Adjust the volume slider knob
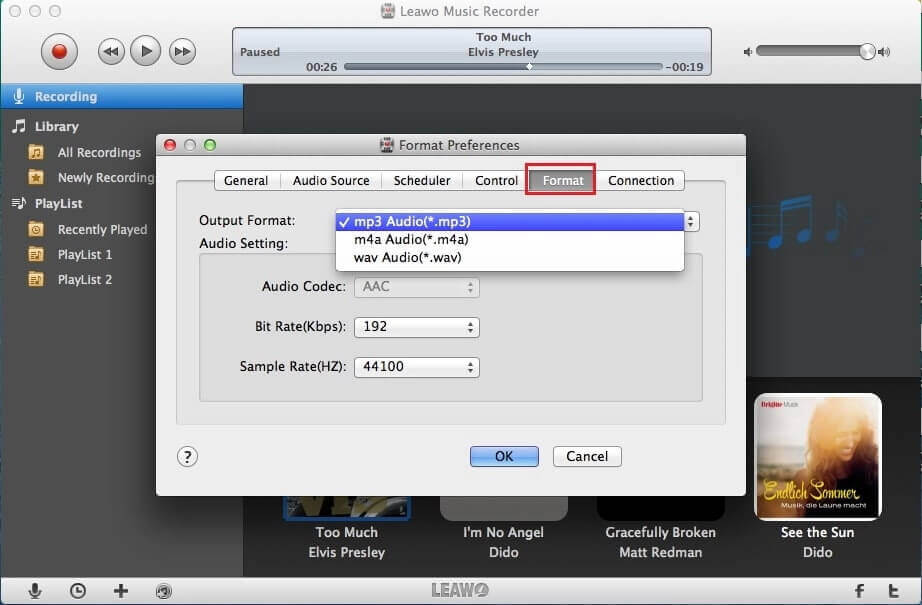The height and width of the screenshot is (605, 922). 867,52
